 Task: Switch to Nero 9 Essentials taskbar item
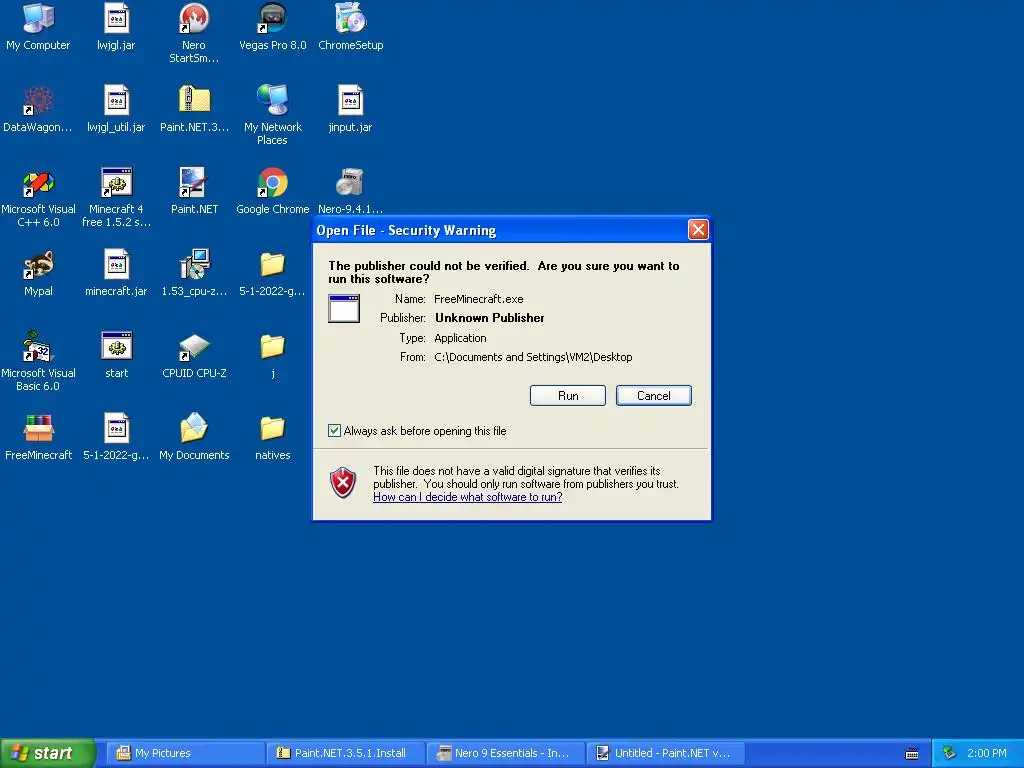(x=506, y=753)
